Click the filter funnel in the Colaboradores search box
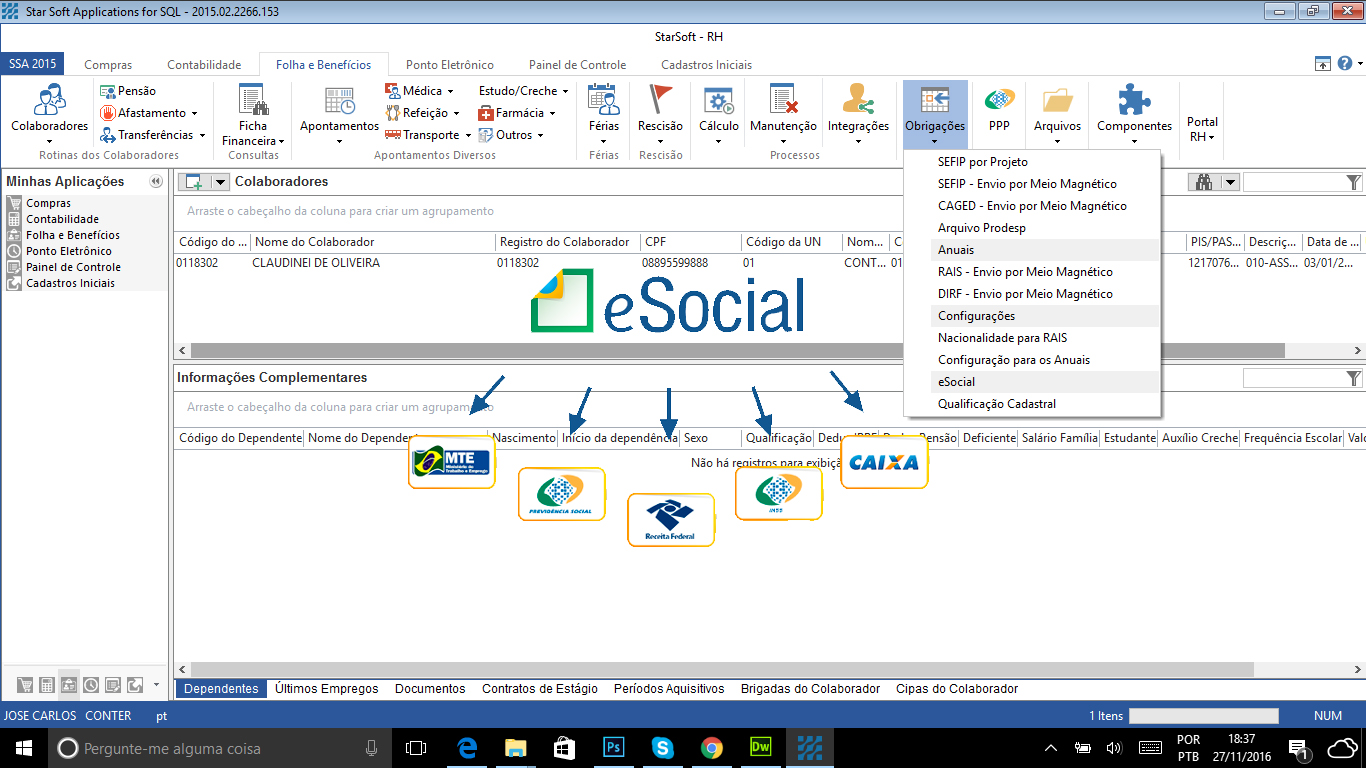This screenshot has height=768, width=1366. 1354,182
